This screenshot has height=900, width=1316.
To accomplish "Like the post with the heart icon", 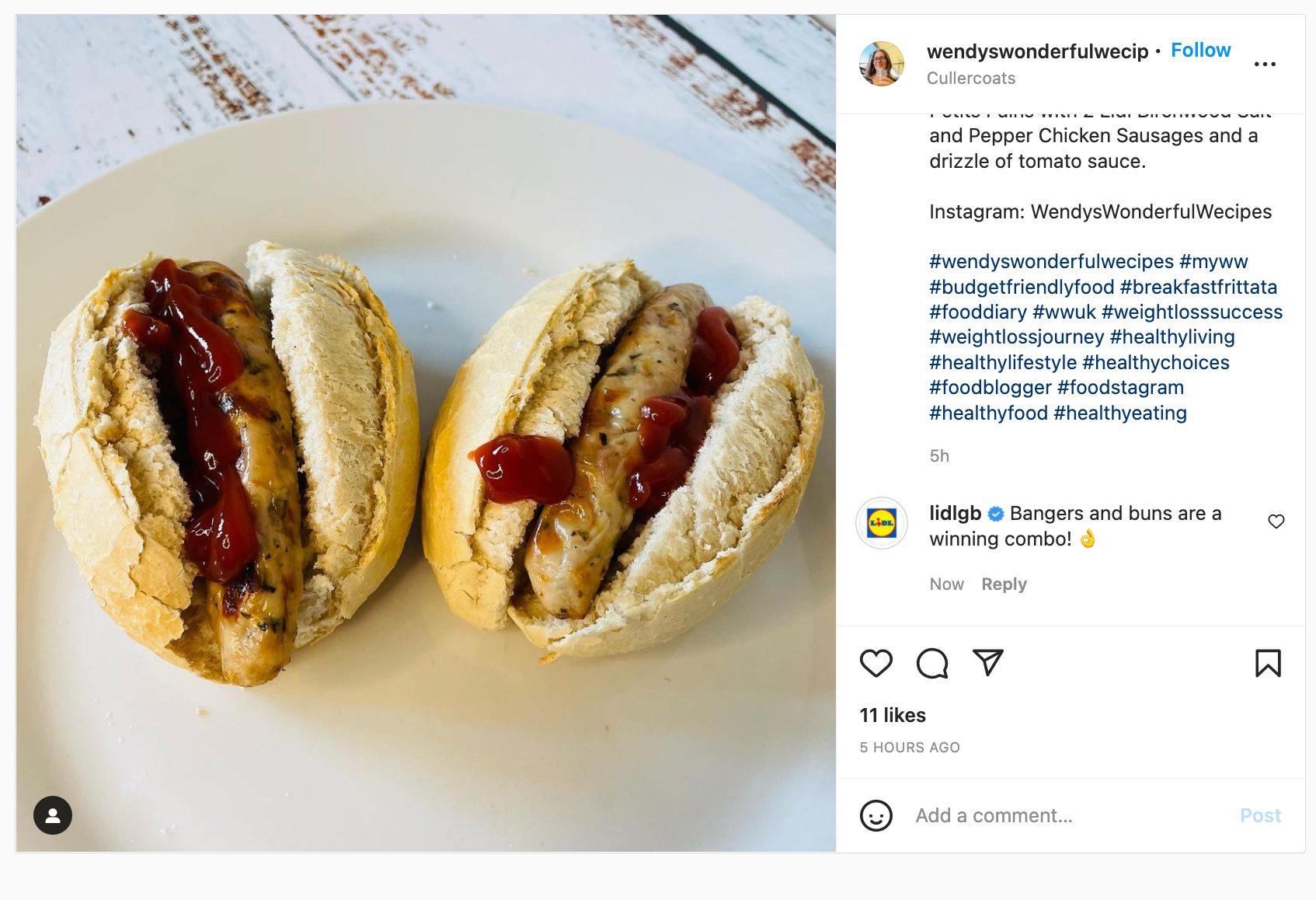I will tap(876, 663).
